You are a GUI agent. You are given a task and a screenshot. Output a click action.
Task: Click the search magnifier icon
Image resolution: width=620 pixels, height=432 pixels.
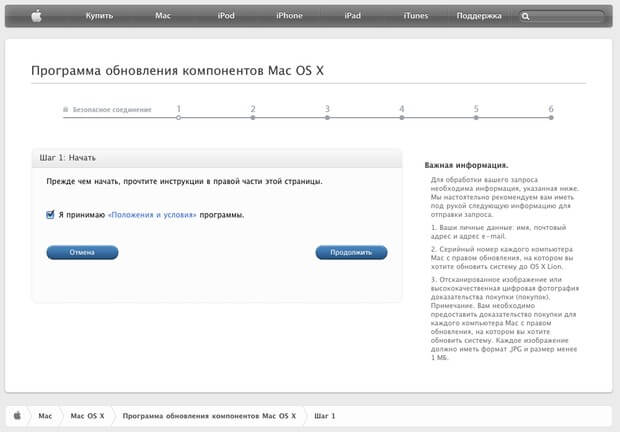point(525,16)
